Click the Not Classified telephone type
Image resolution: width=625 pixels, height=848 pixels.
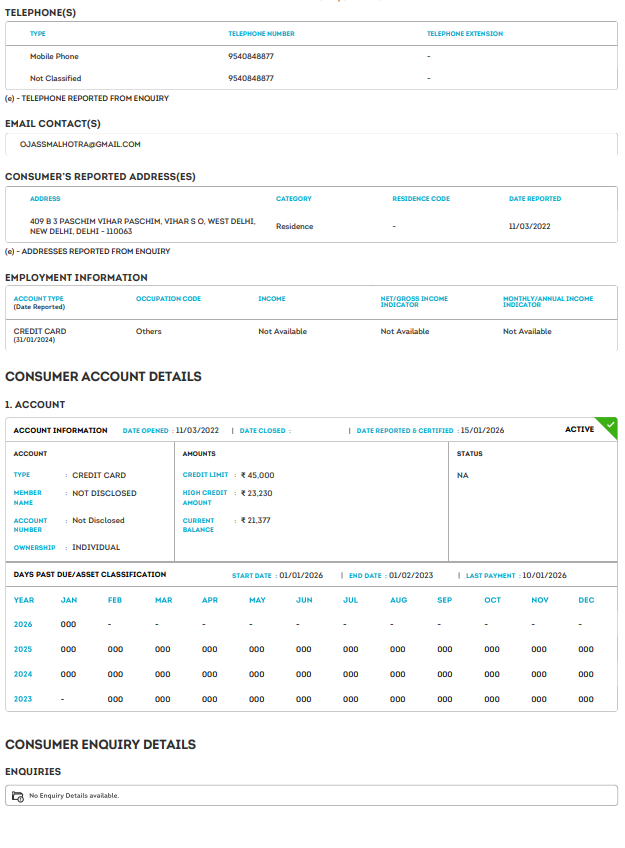[55, 78]
